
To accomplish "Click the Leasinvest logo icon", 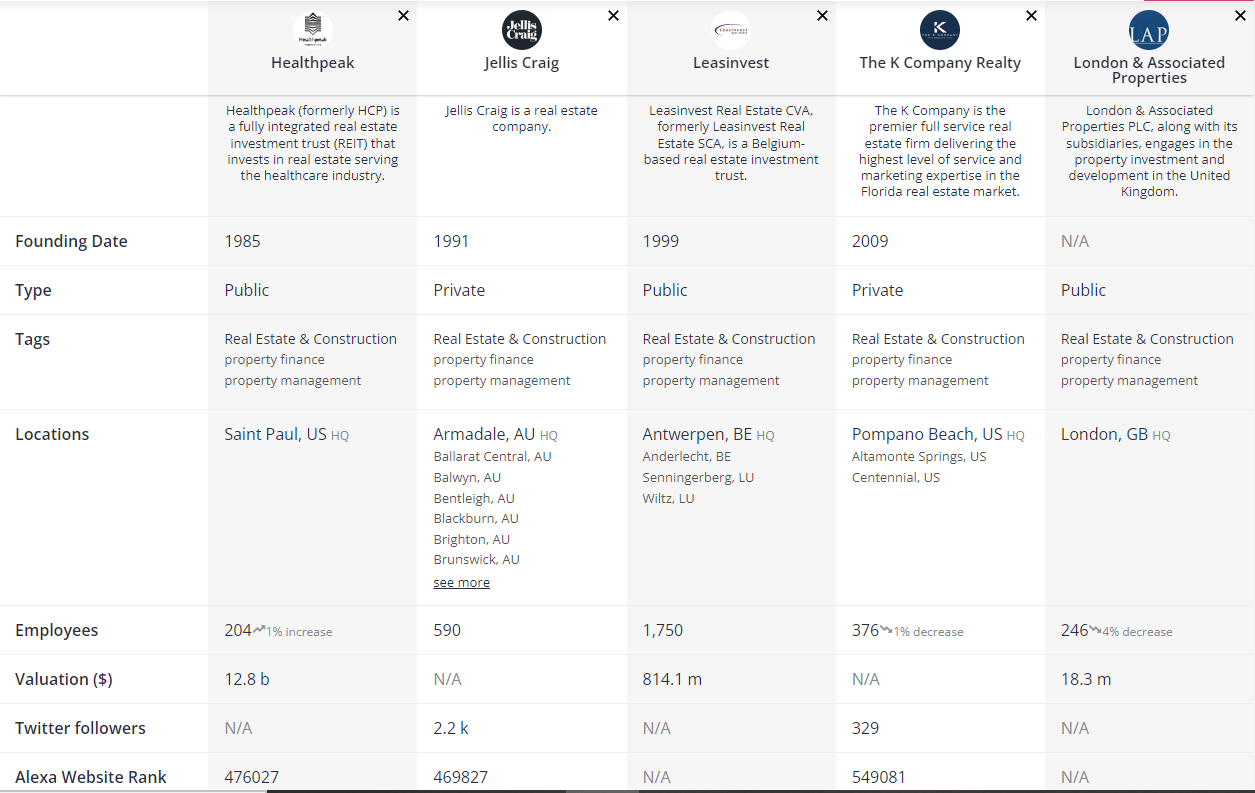I will [x=731, y=30].
